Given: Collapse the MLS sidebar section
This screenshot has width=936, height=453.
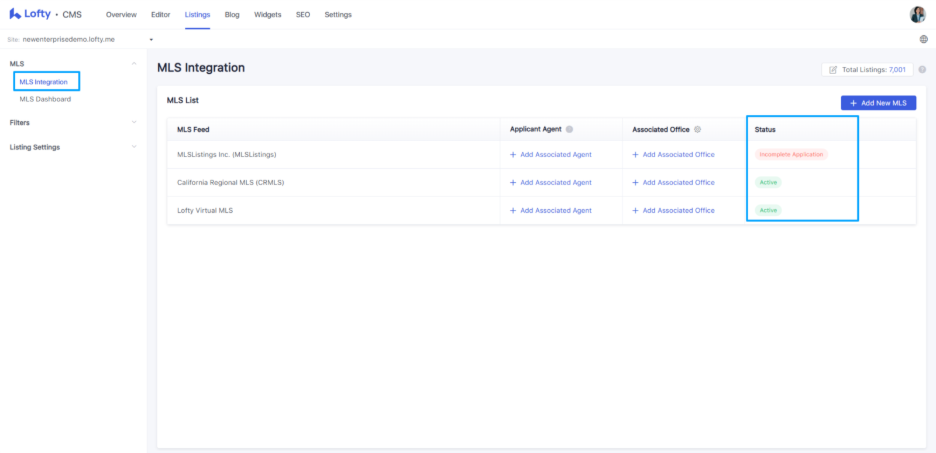Looking at the screenshot, I should point(134,64).
